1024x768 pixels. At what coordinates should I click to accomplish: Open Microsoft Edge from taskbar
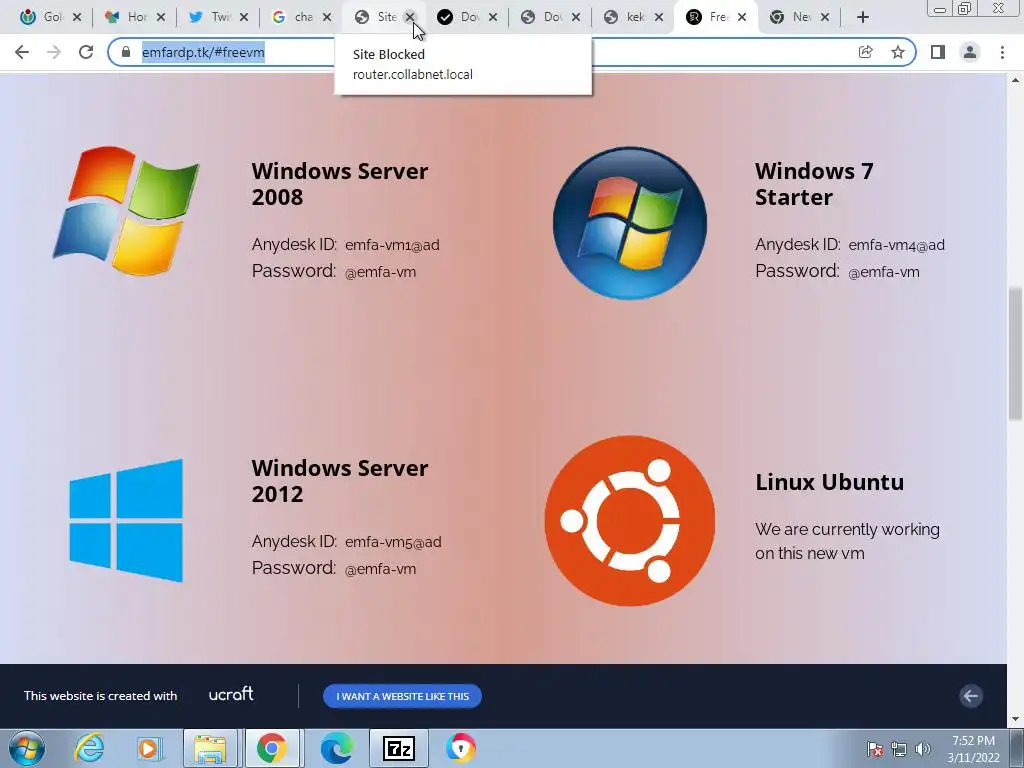pos(336,748)
